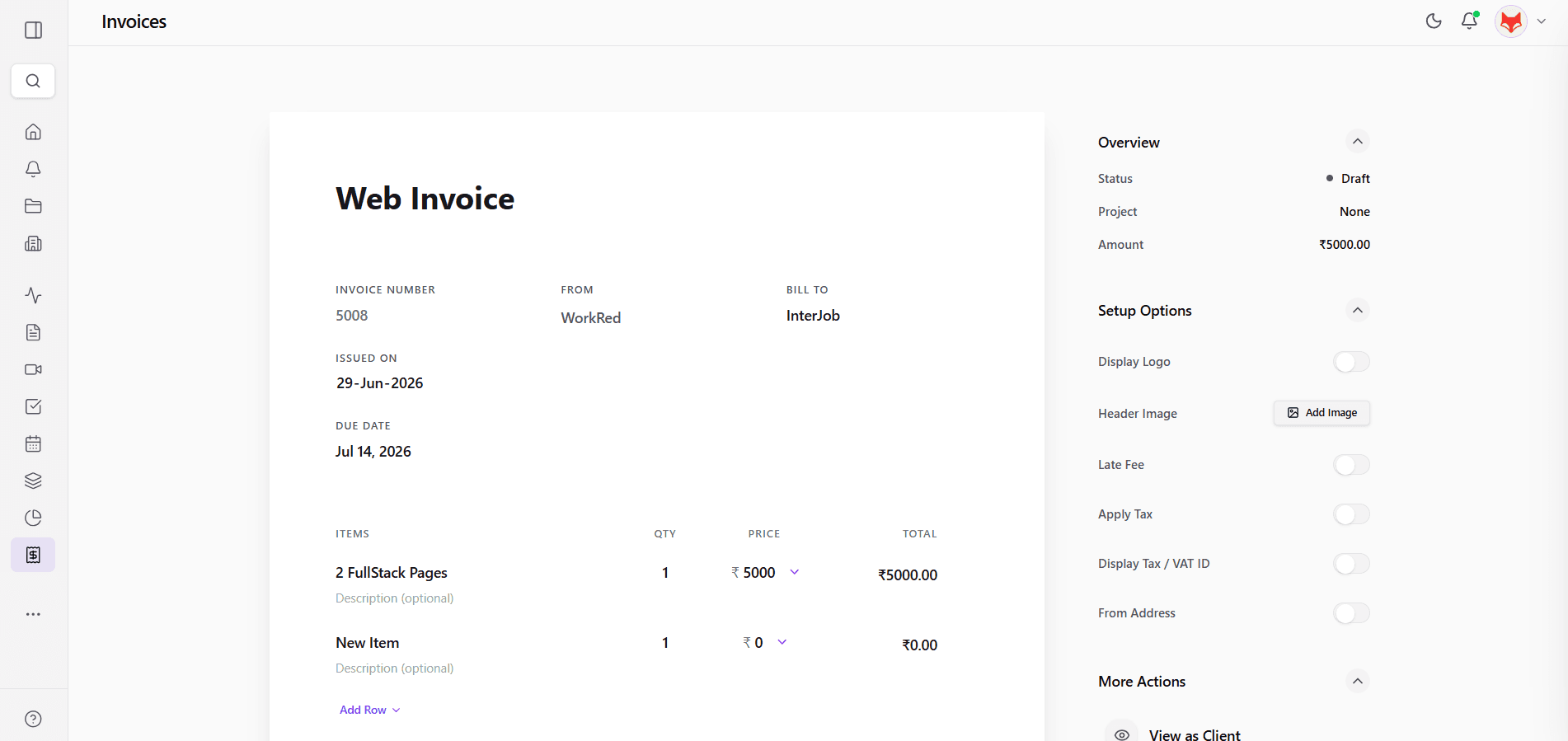The image size is (1568, 741).
Task: Click the eye icon beside View as Client
Action: click(1122, 734)
